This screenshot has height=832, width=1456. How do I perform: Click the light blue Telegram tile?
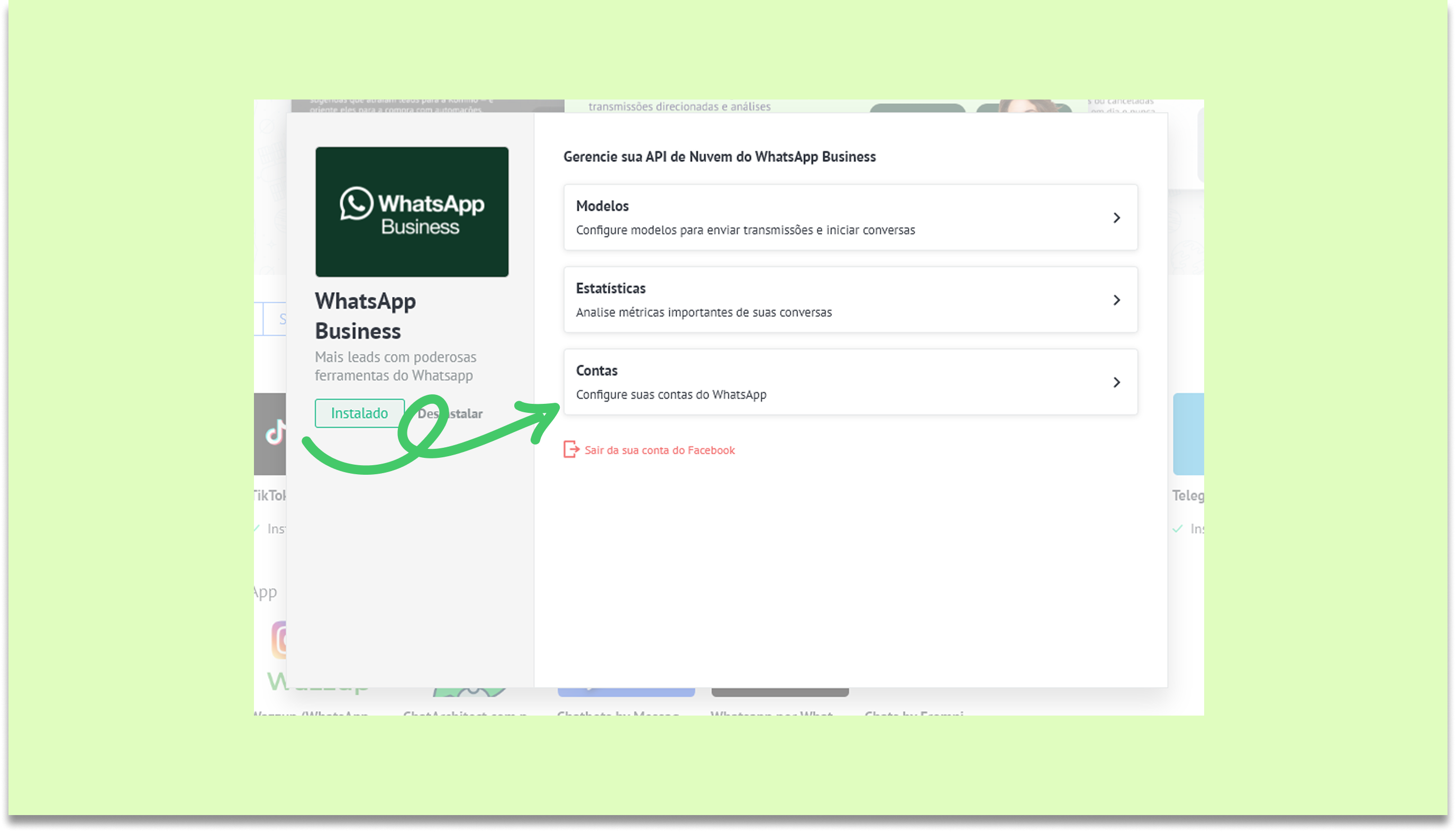tap(1188, 435)
